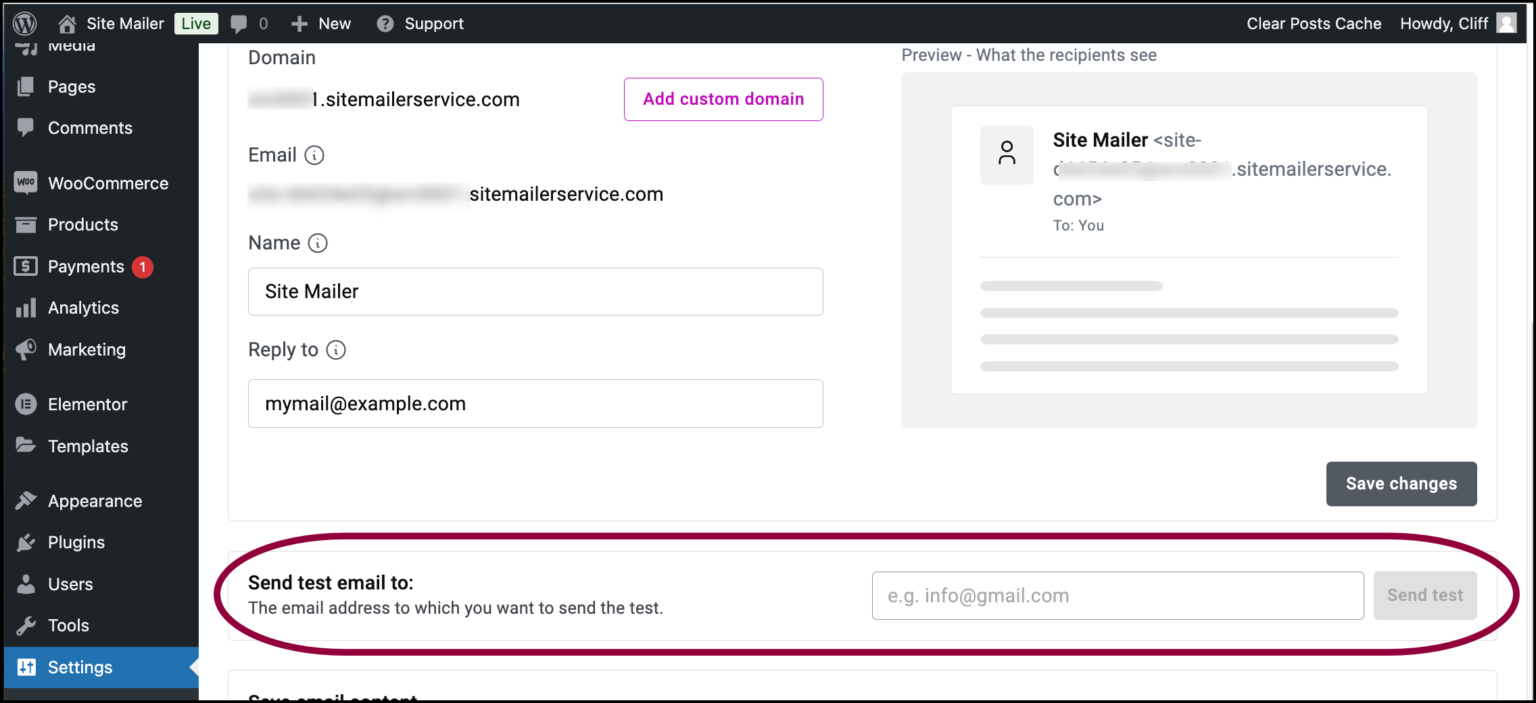Screen dimensions: 1536x703
Task: Click the WooCommerce sidebar icon
Action: [26, 183]
